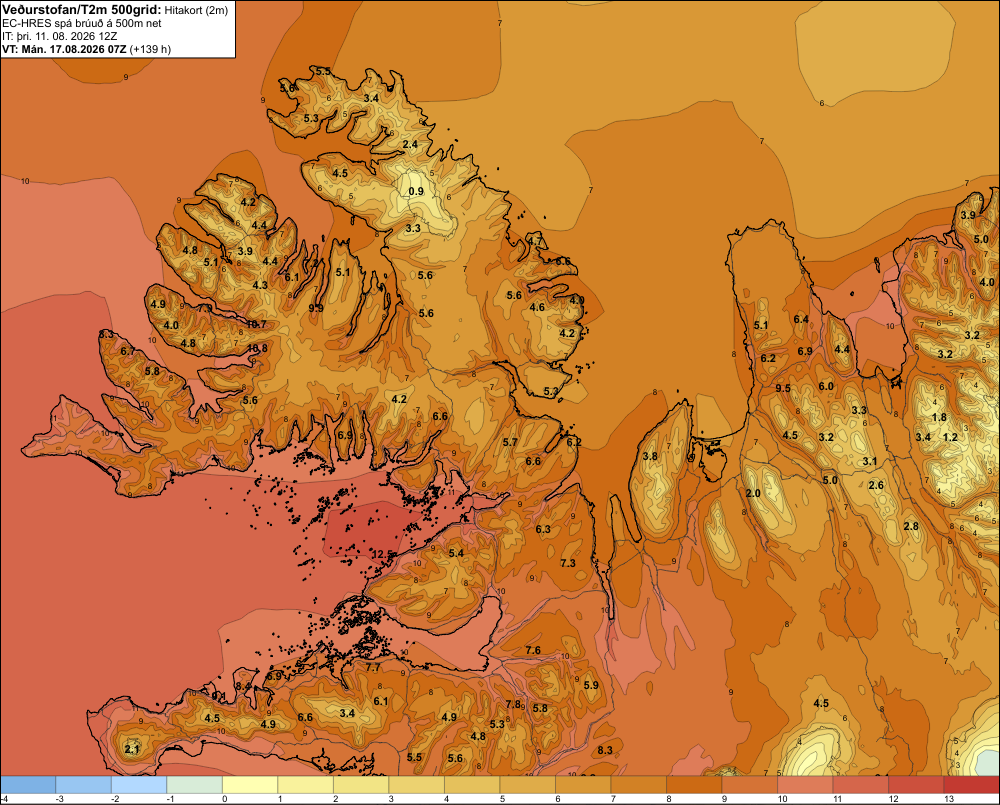Image resolution: width=1000 pixels, height=805 pixels.
Task: Click the temperature value '5.9'
Action: tap(591, 685)
